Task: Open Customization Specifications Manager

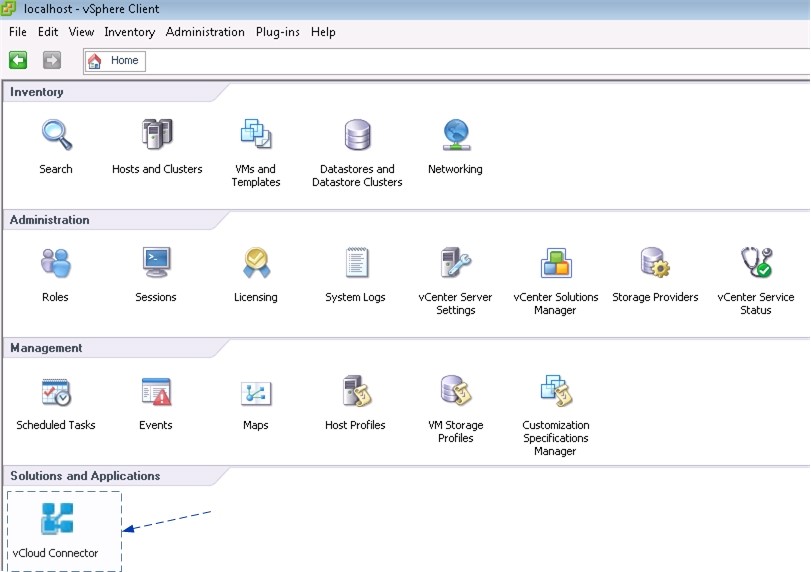Action: [x=555, y=391]
